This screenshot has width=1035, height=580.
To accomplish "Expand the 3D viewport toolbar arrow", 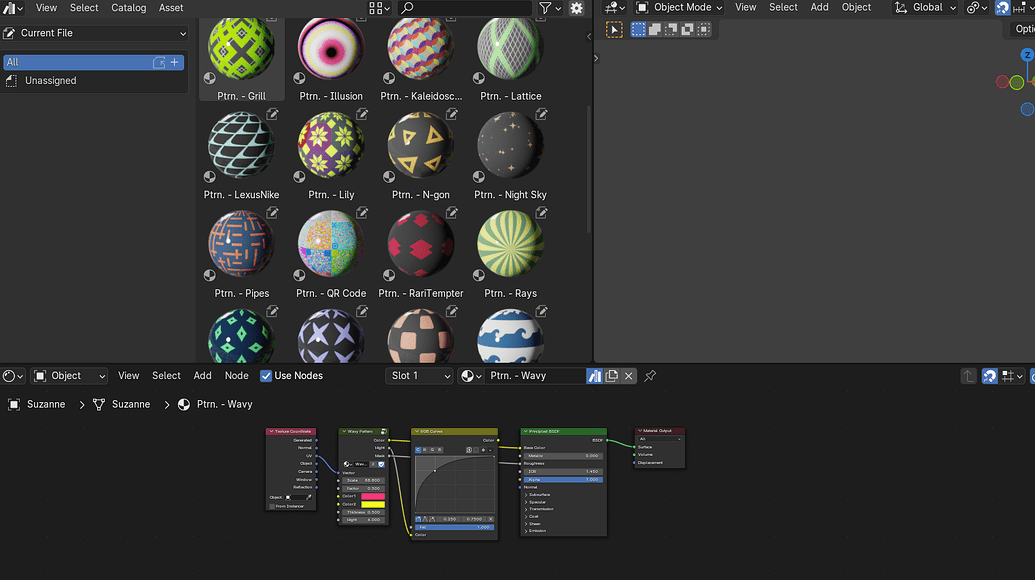I will (597, 58).
